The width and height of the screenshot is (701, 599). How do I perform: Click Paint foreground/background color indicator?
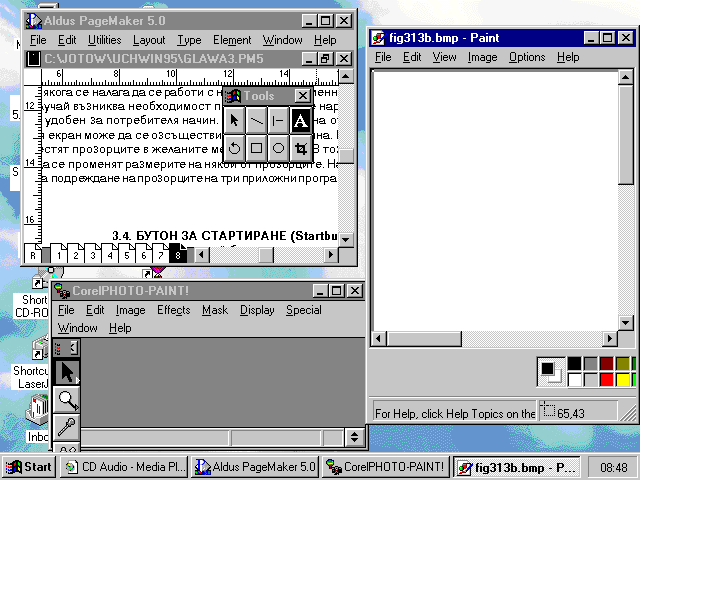pyautogui.click(x=551, y=372)
